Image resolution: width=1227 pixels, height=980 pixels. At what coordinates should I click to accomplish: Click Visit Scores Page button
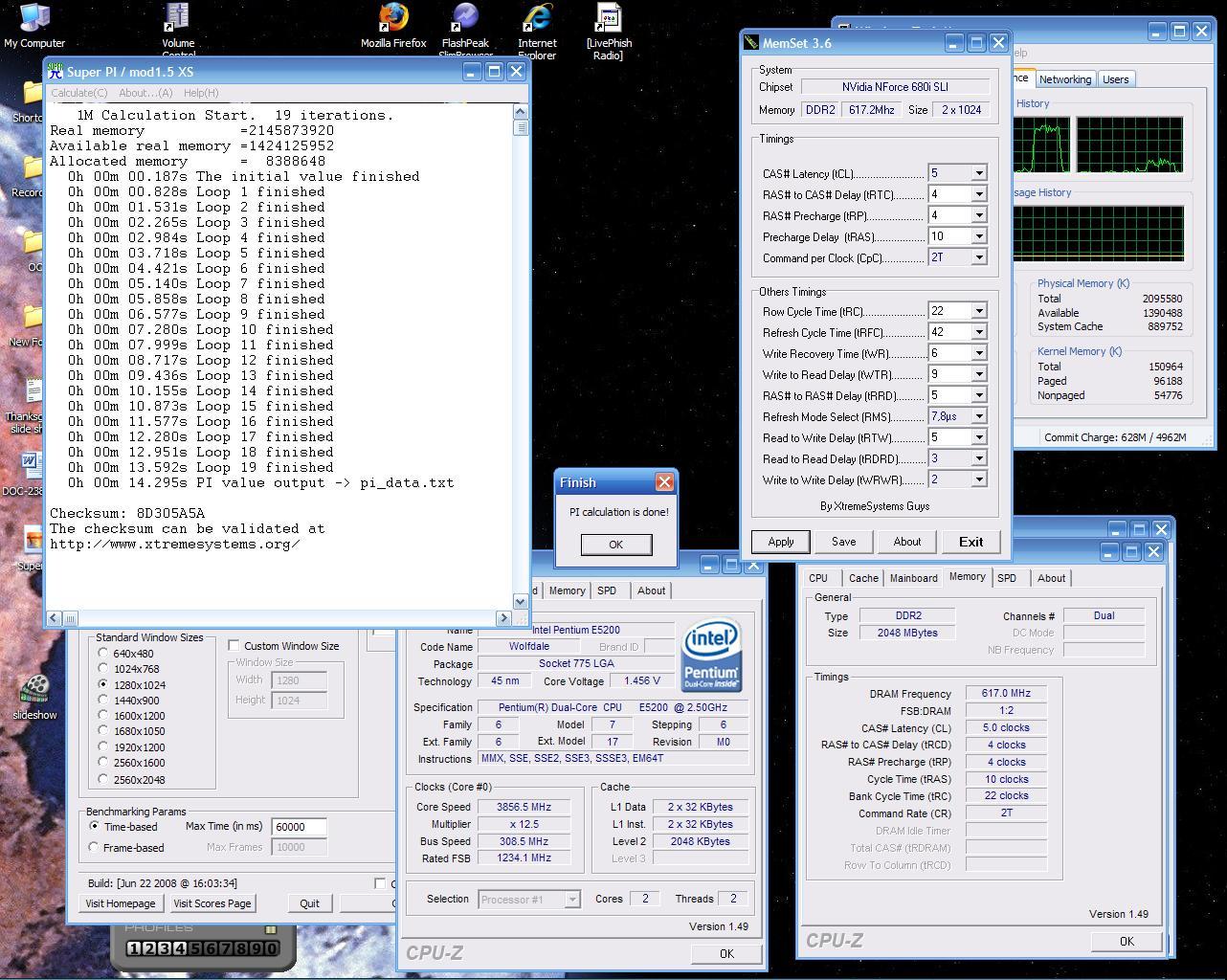pos(212,903)
